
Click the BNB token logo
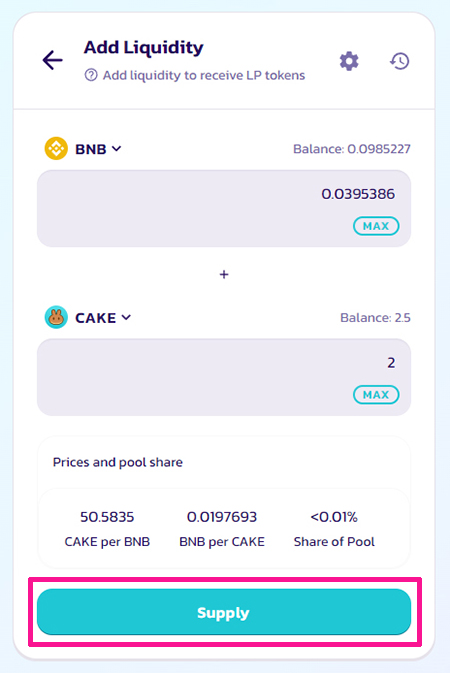pyautogui.click(x=56, y=149)
